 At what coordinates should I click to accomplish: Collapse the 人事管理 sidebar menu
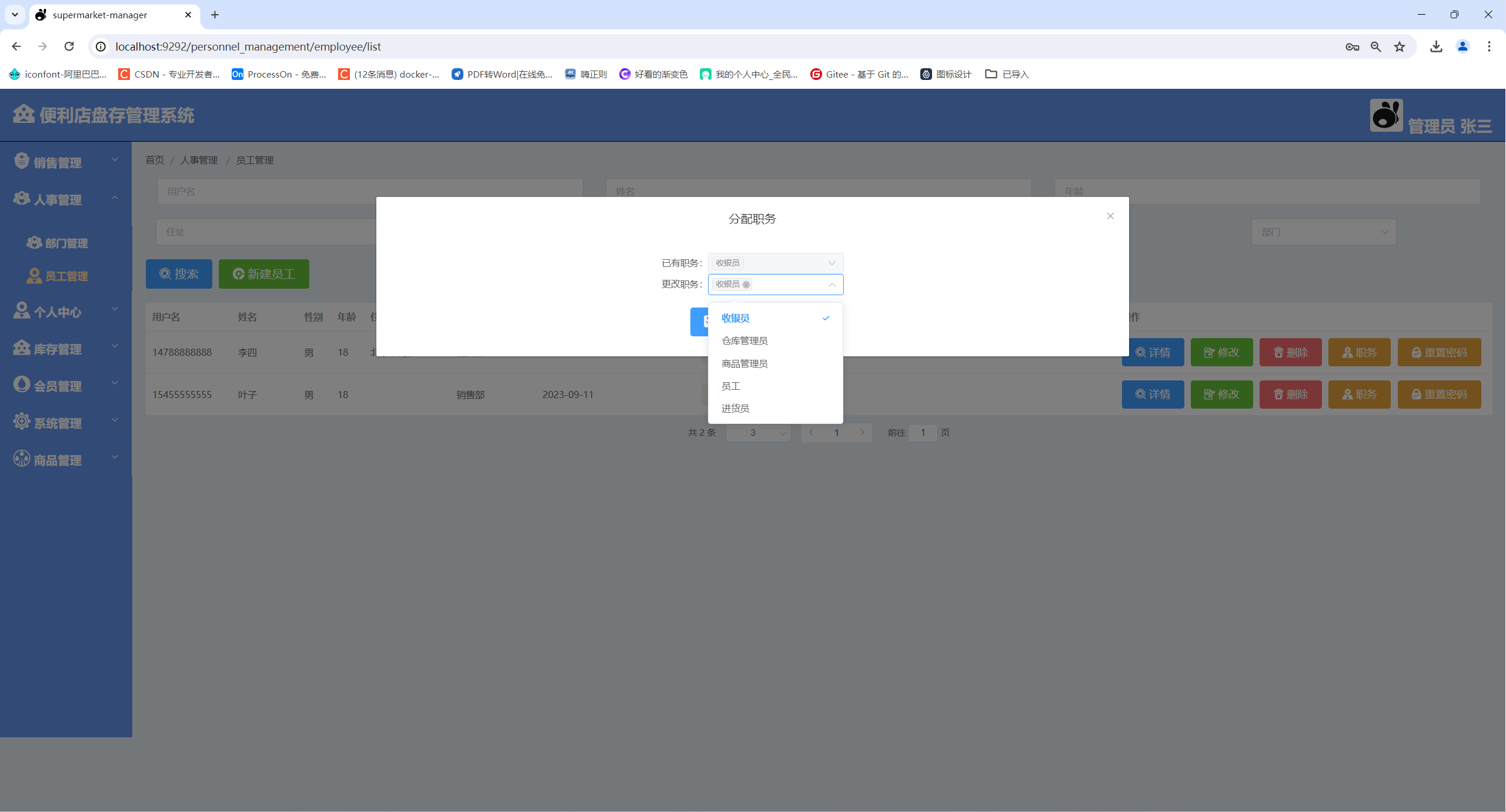coord(66,199)
